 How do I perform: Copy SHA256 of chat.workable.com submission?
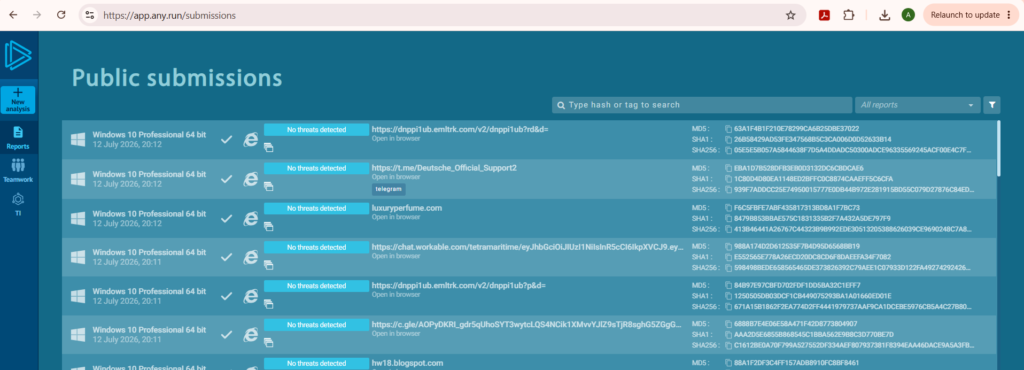(729, 268)
